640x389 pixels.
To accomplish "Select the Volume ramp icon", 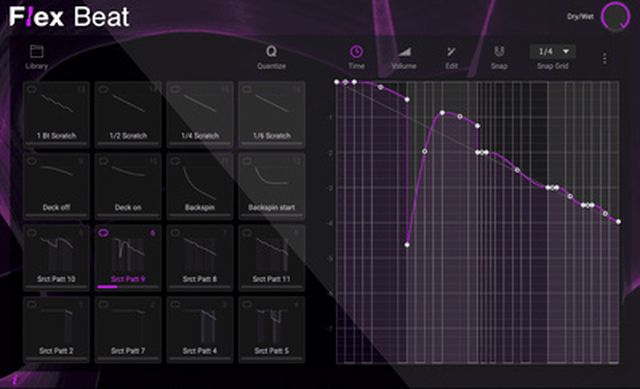I will 404,52.
